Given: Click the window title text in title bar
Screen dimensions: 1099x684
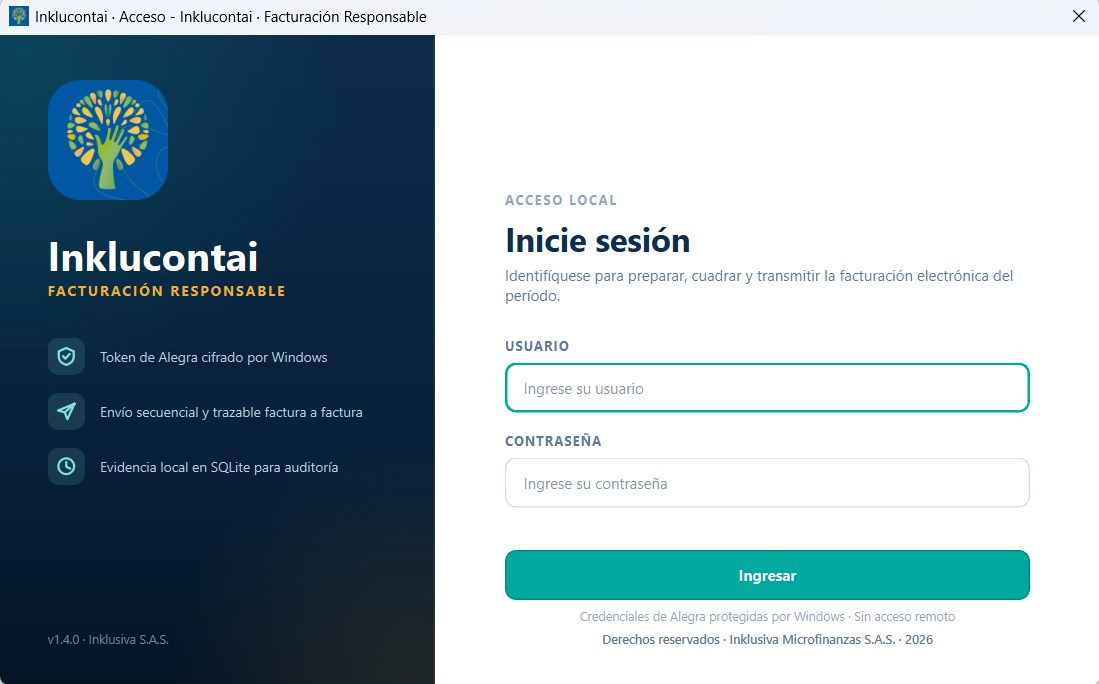Looking at the screenshot, I should (x=231, y=17).
